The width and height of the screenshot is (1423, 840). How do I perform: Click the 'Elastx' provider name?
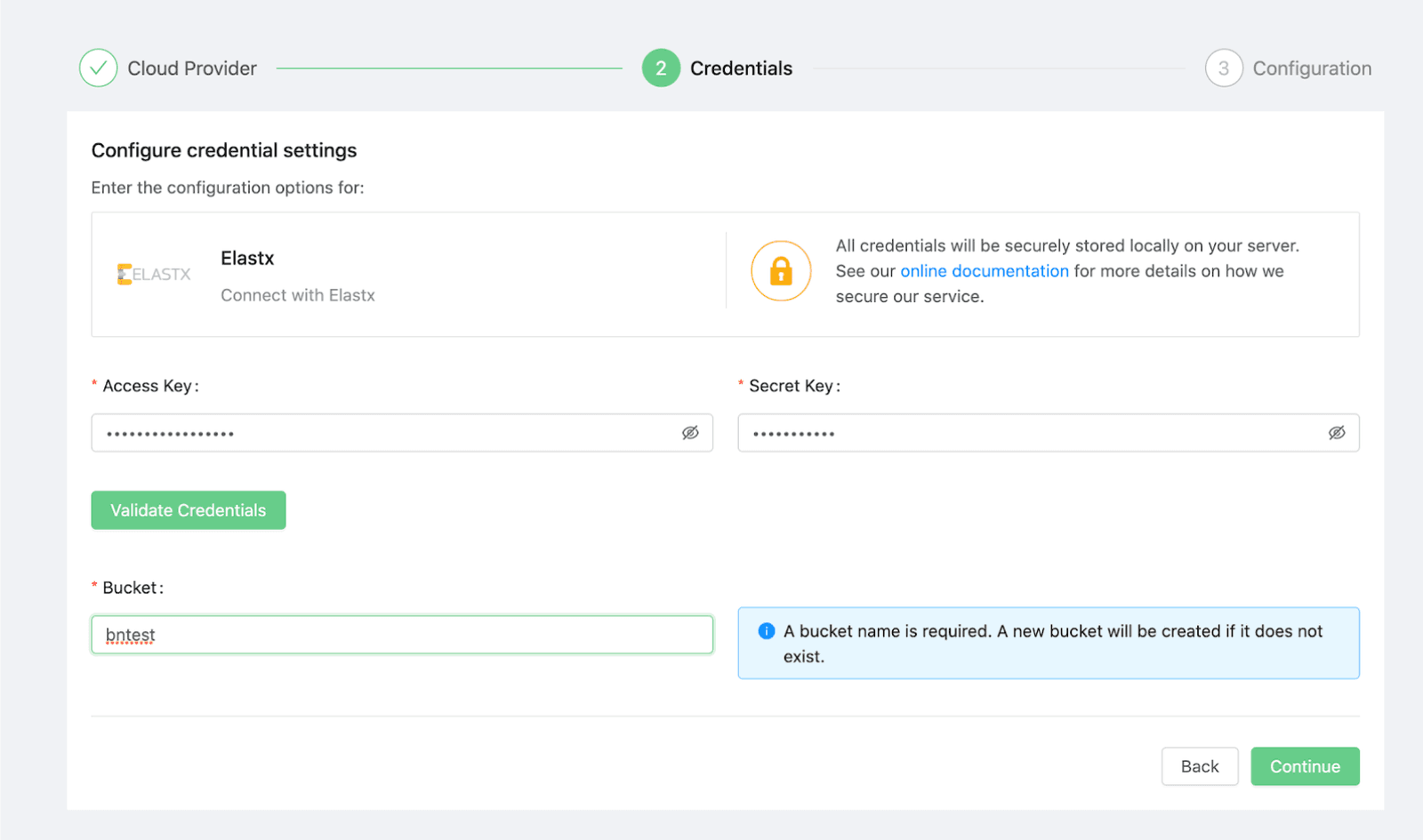pyautogui.click(x=247, y=259)
